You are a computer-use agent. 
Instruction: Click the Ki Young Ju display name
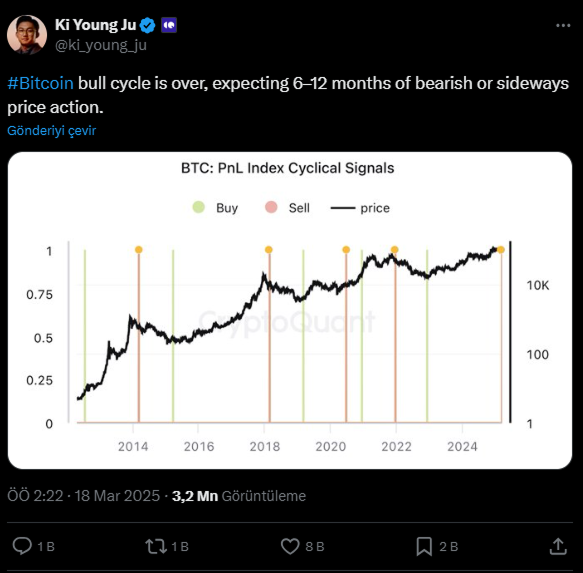(96, 25)
